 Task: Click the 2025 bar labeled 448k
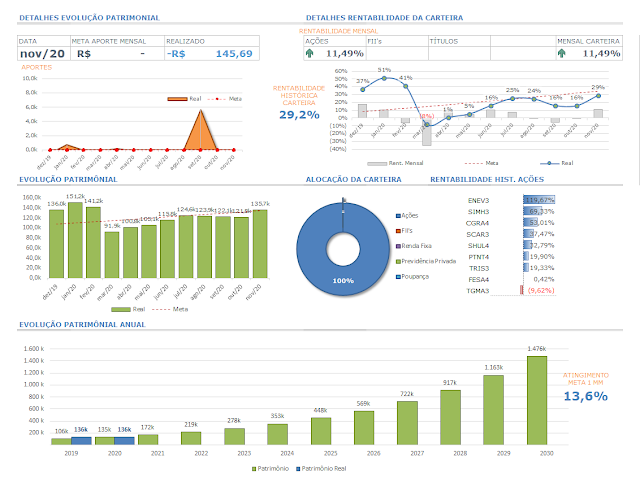tap(321, 431)
